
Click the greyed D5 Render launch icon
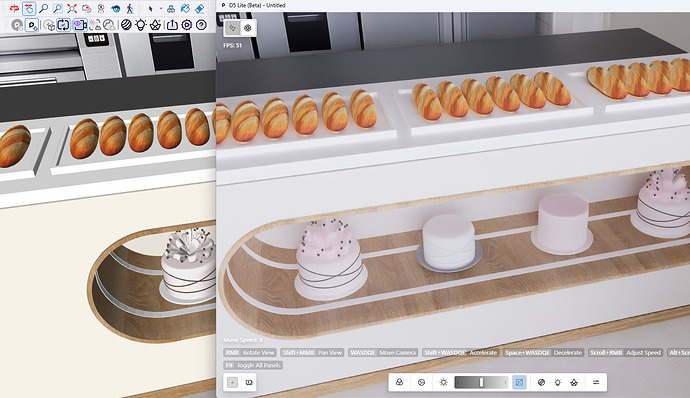pos(17,25)
